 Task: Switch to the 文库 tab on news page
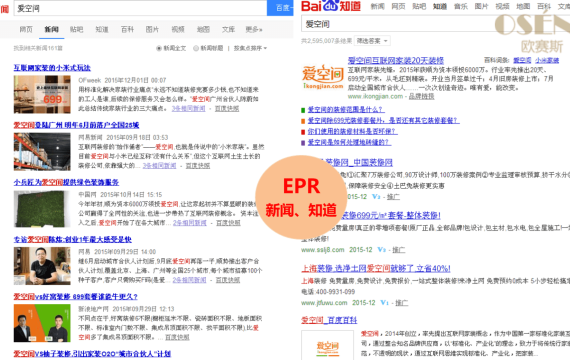[x=228, y=29]
